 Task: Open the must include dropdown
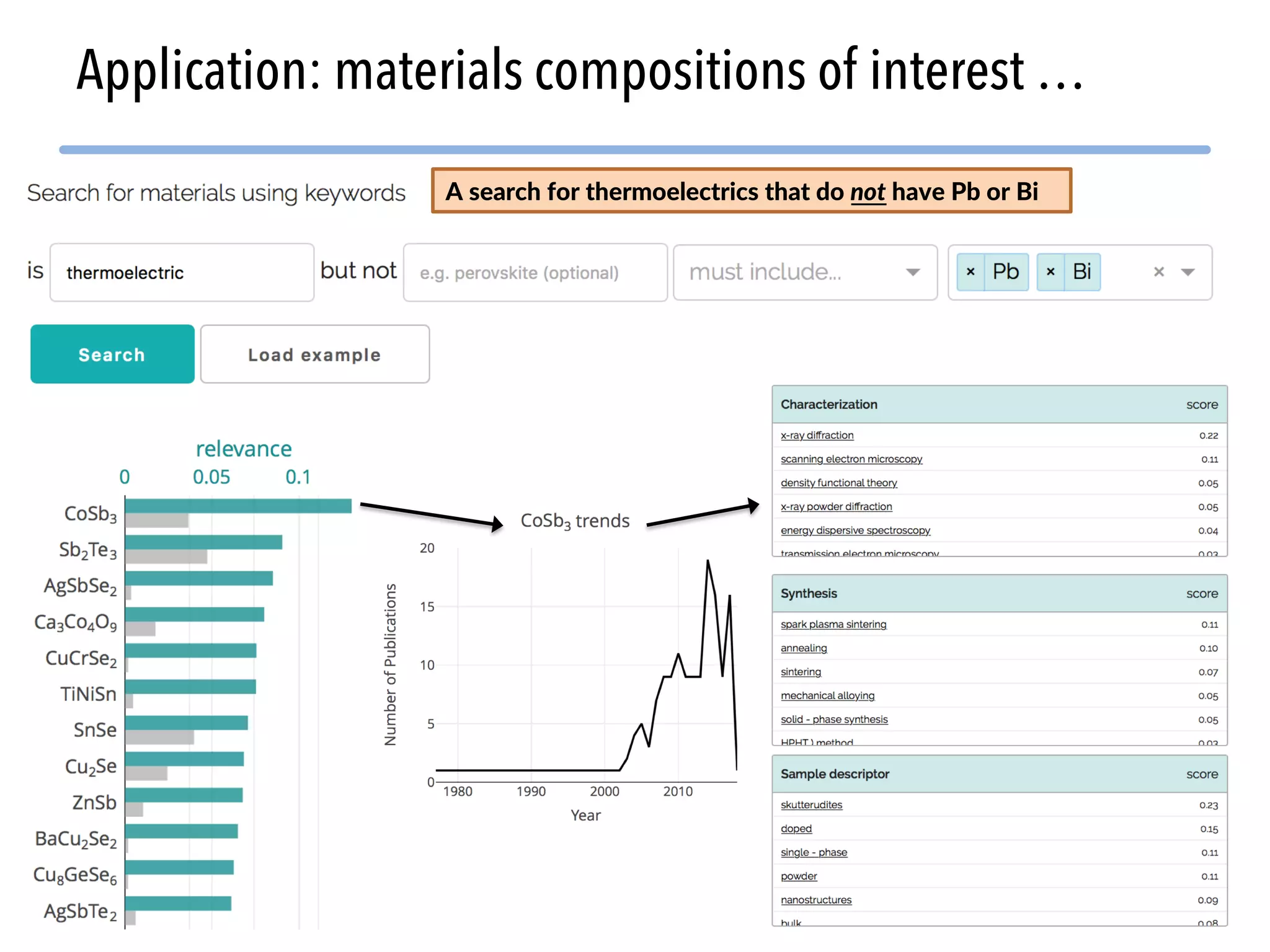pos(804,272)
